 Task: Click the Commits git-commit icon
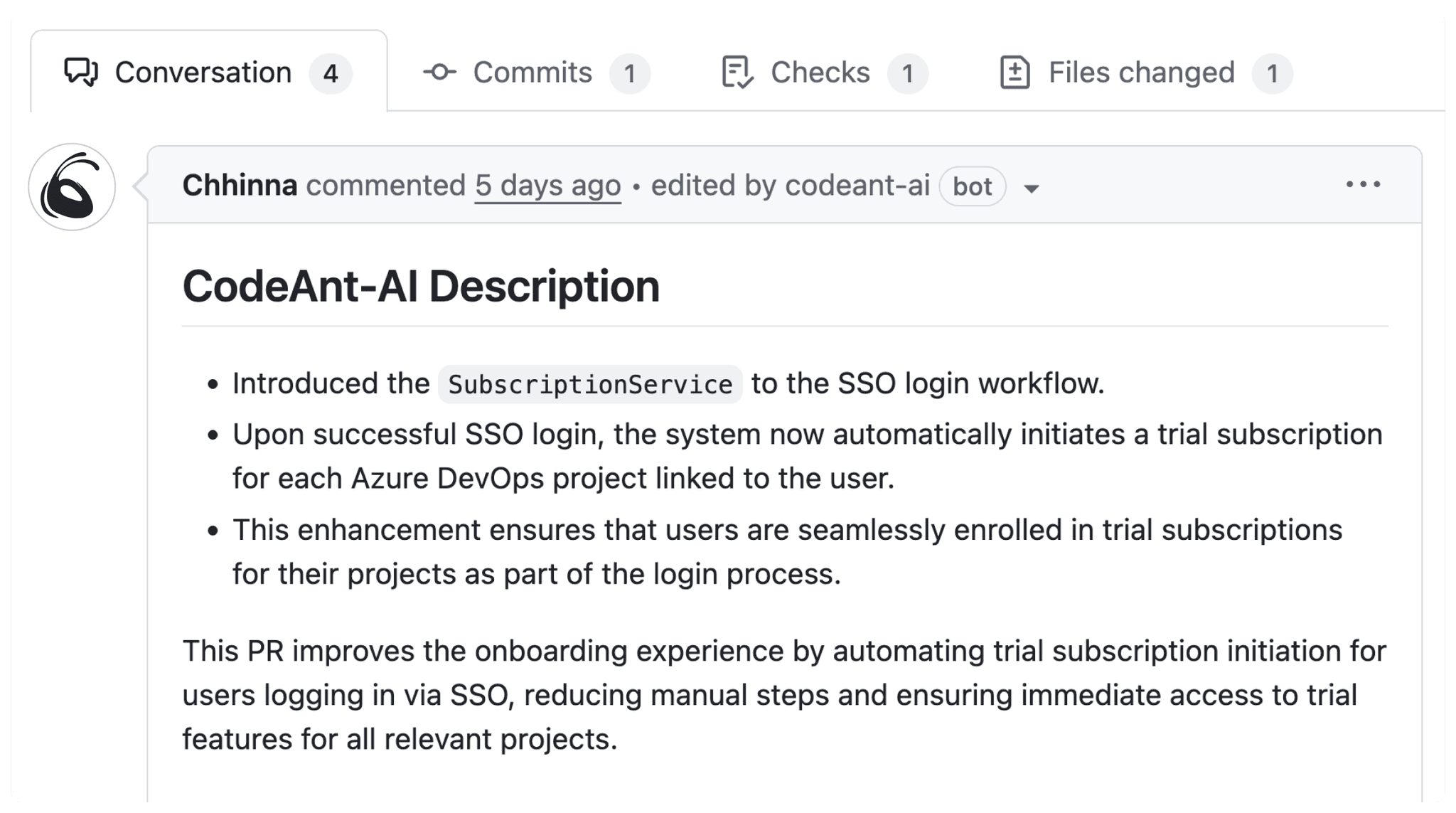click(440, 72)
